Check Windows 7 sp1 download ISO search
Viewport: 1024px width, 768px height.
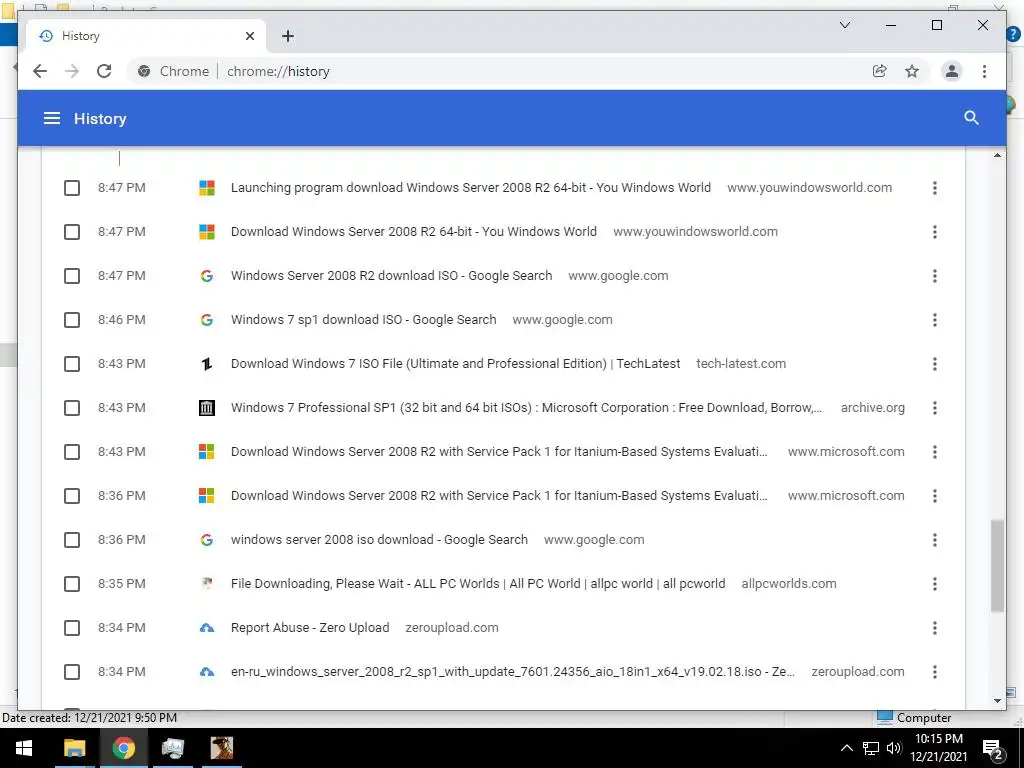[72, 320]
